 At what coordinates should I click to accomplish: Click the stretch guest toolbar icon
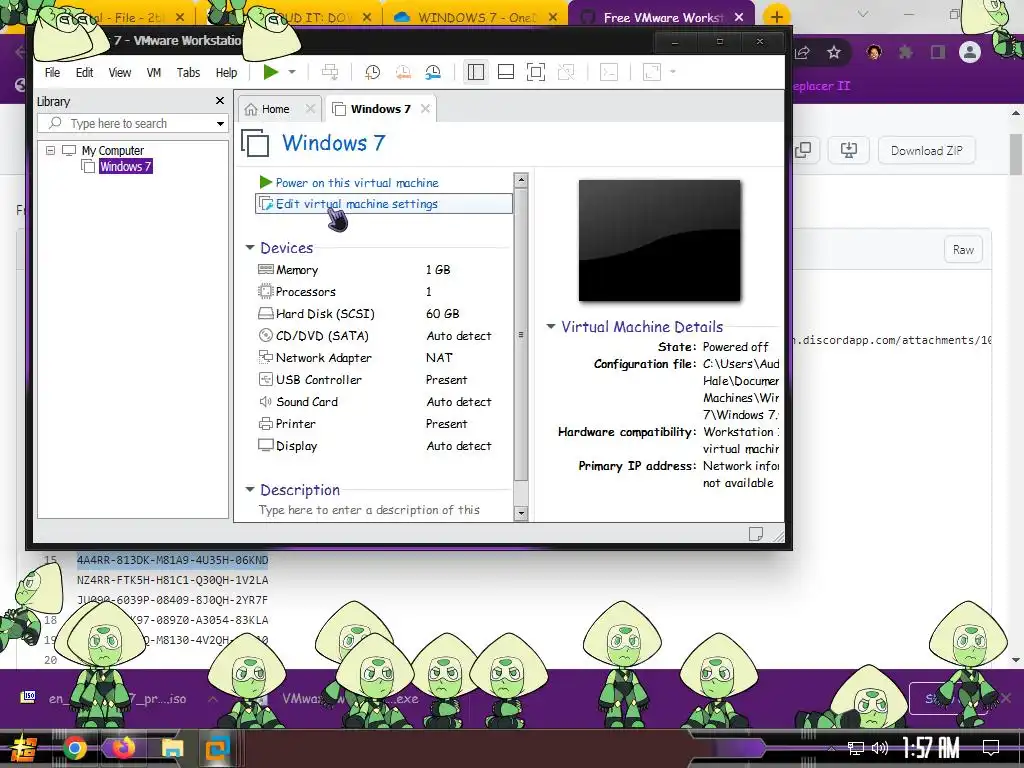[652, 72]
